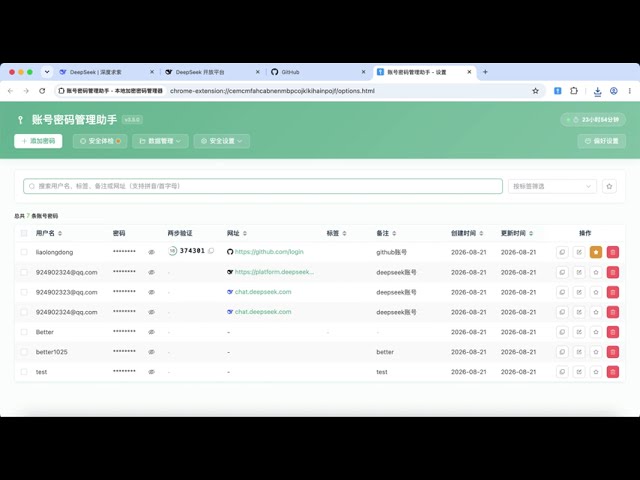The image size is (640, 480).
Task: Copy the test account entry
Action: [562, 372]
